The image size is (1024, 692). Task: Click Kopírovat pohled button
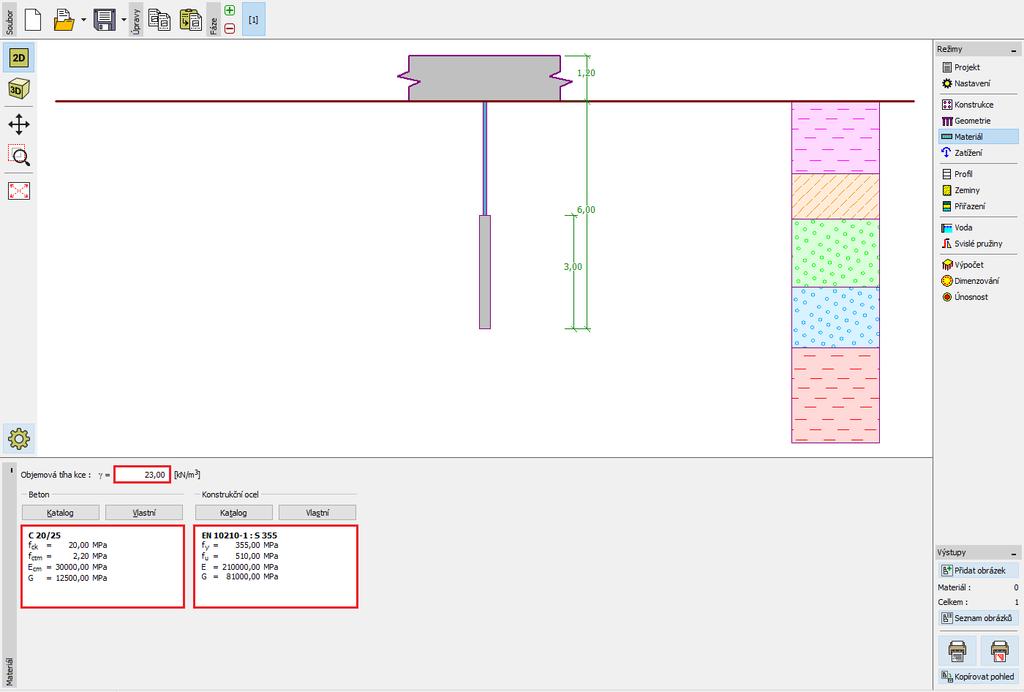click(x=978, y=676)
